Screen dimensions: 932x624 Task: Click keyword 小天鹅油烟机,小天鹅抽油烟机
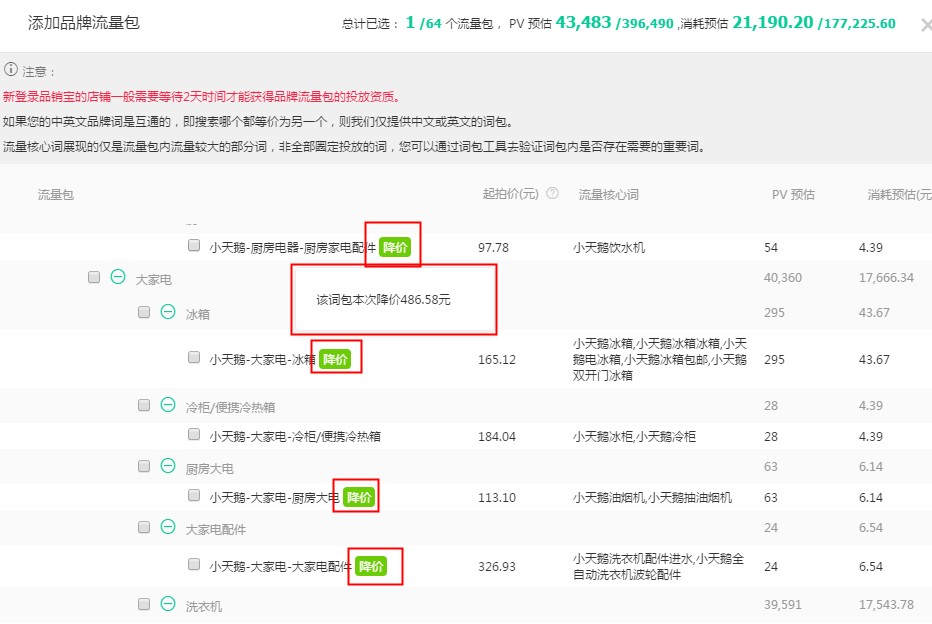coord(653,497)
